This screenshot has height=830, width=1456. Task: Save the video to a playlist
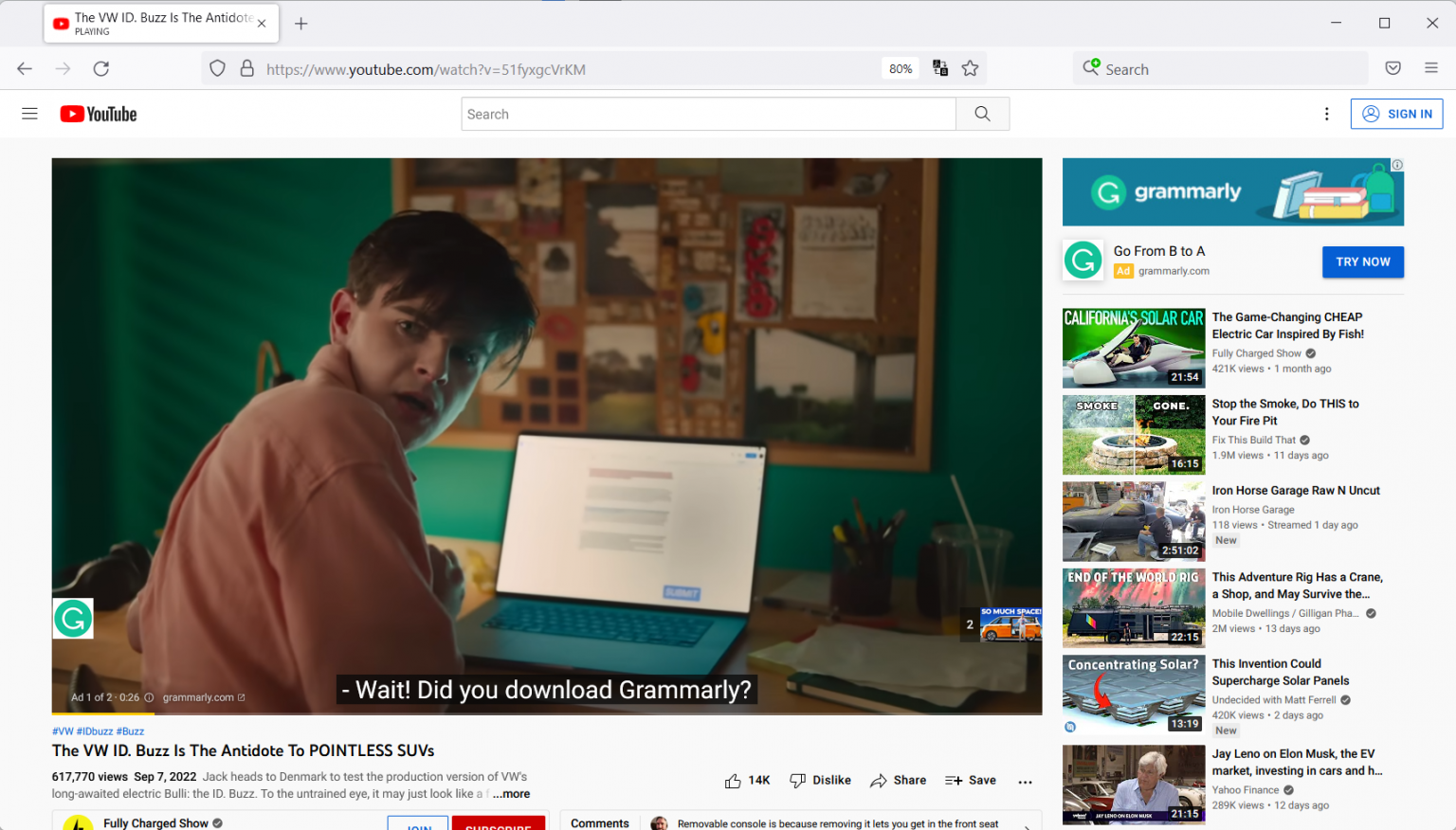[x=970, y=780]
